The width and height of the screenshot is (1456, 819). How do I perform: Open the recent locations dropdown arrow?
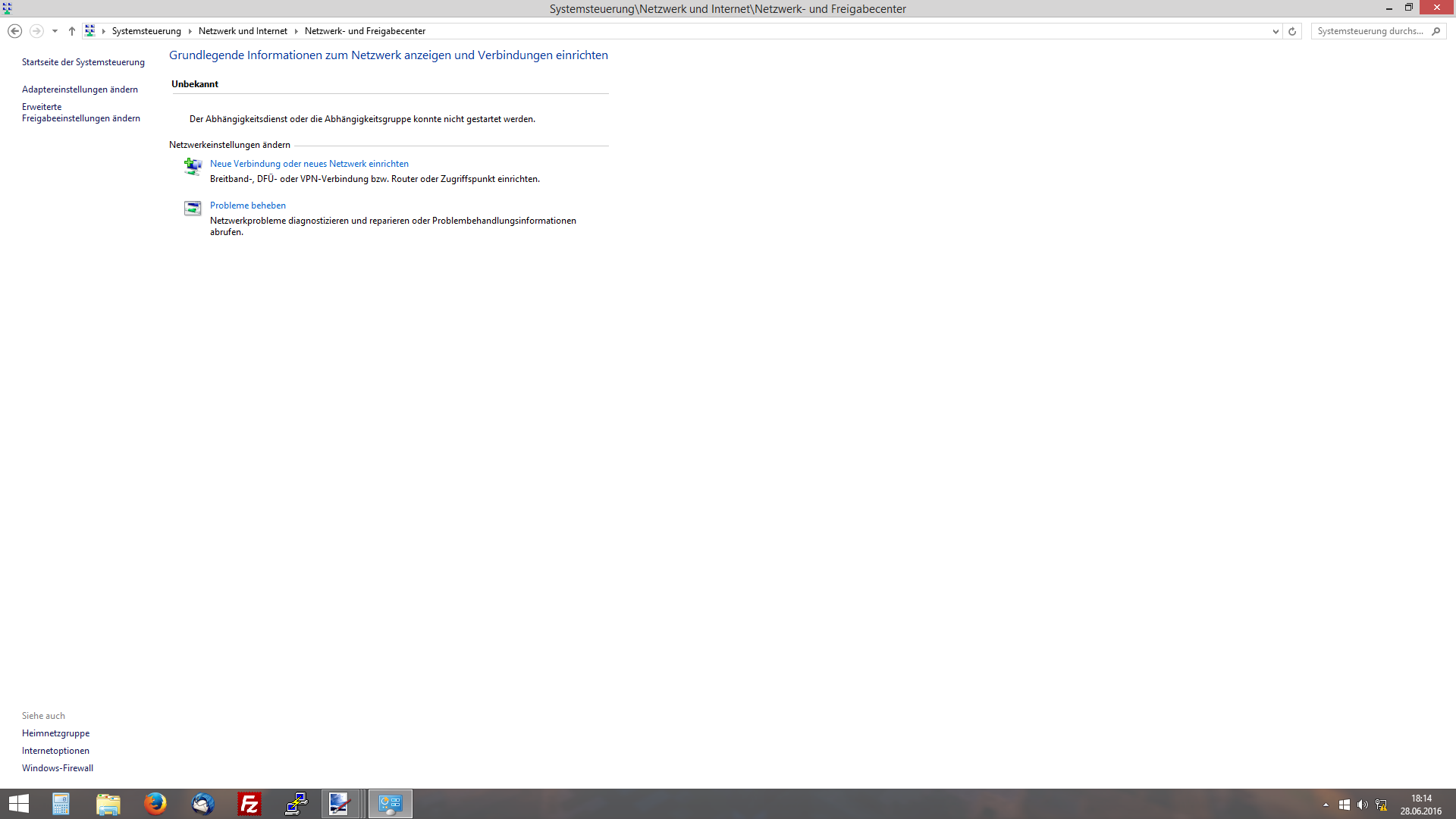(55, 31)
